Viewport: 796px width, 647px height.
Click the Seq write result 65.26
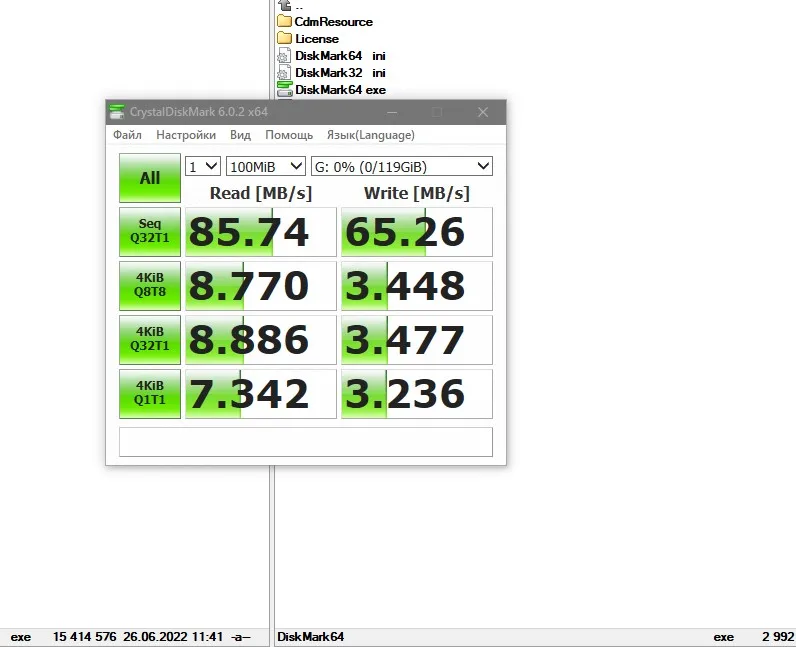pyautogui.click(x=417, y=232)
